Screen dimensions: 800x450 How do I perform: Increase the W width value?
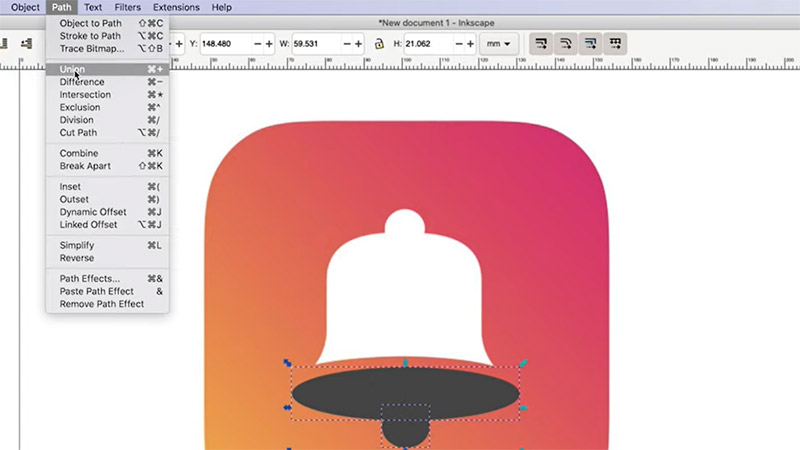click(x=359, y=44)
